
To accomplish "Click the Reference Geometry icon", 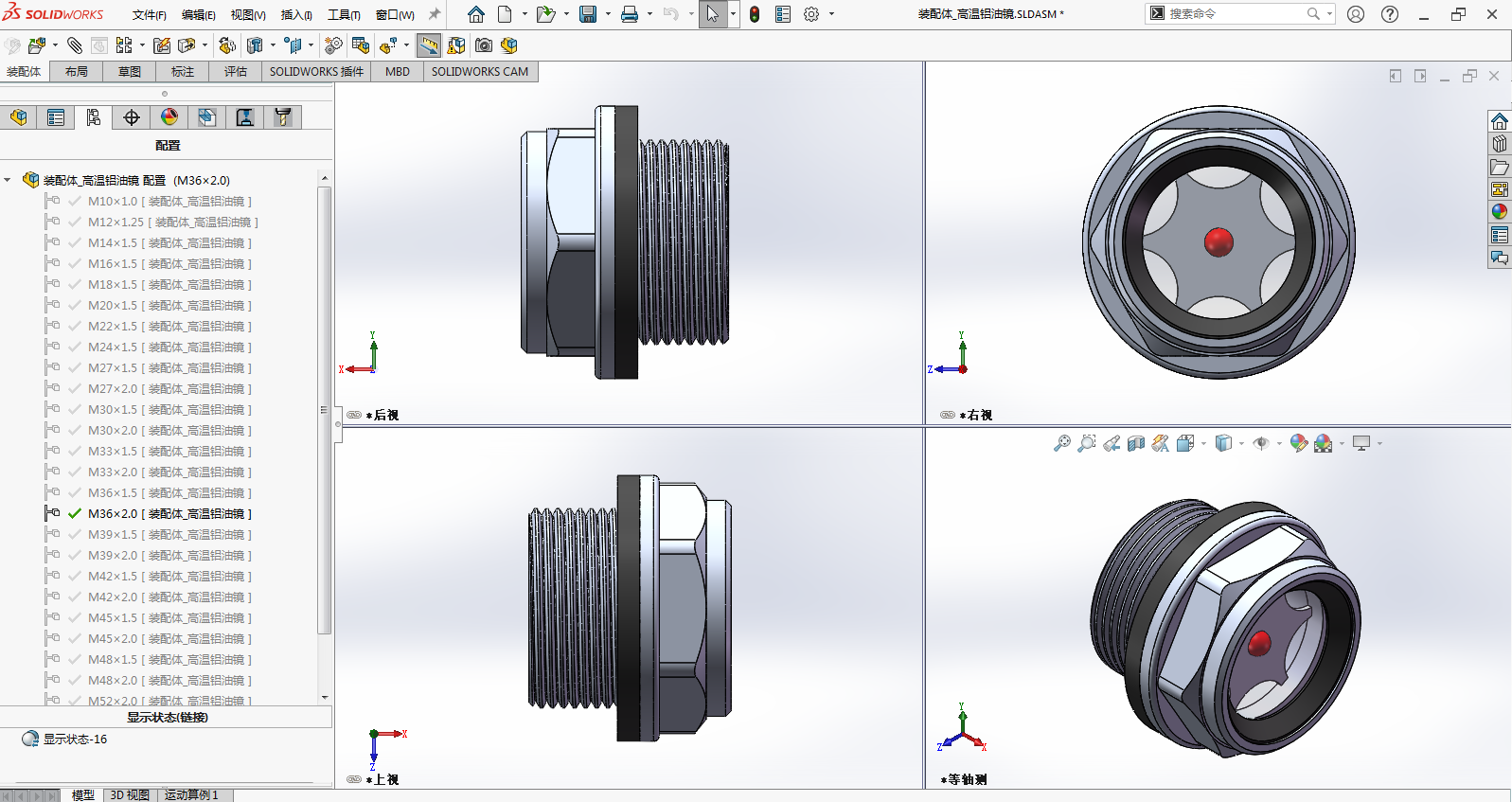I will point(294,45).
